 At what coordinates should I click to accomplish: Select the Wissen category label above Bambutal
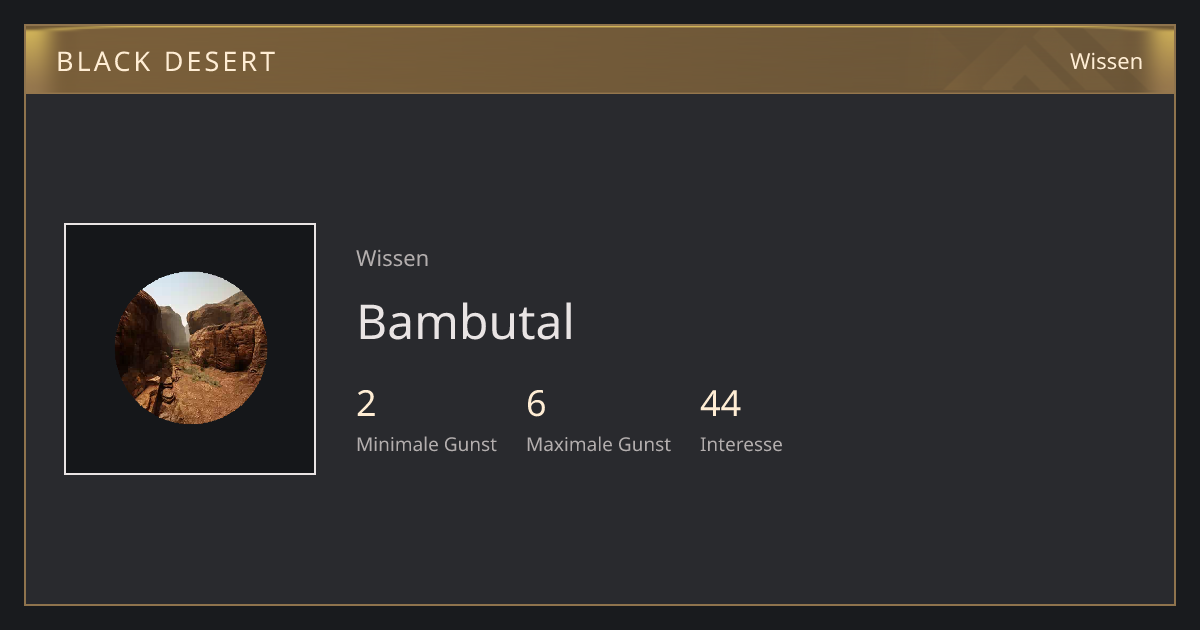tap(392, 258)
